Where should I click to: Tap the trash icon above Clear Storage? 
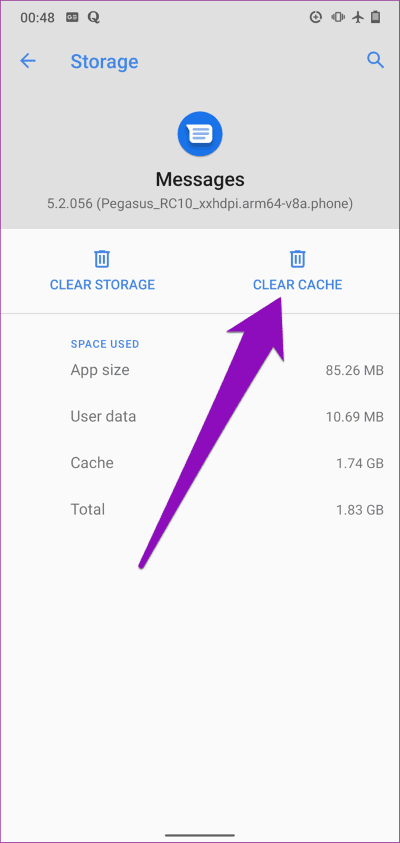[102, 259]
